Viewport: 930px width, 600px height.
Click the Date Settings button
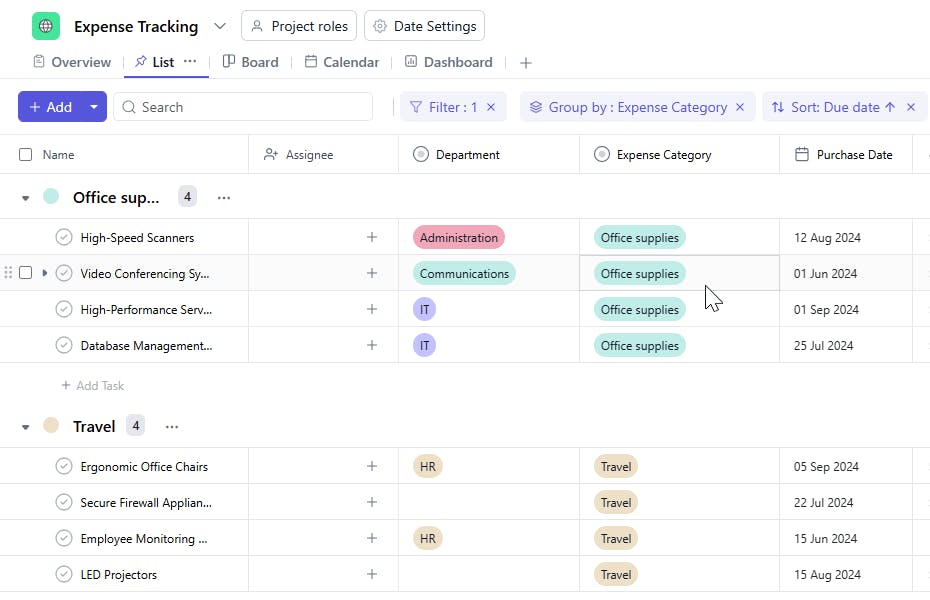pos(425,26)
